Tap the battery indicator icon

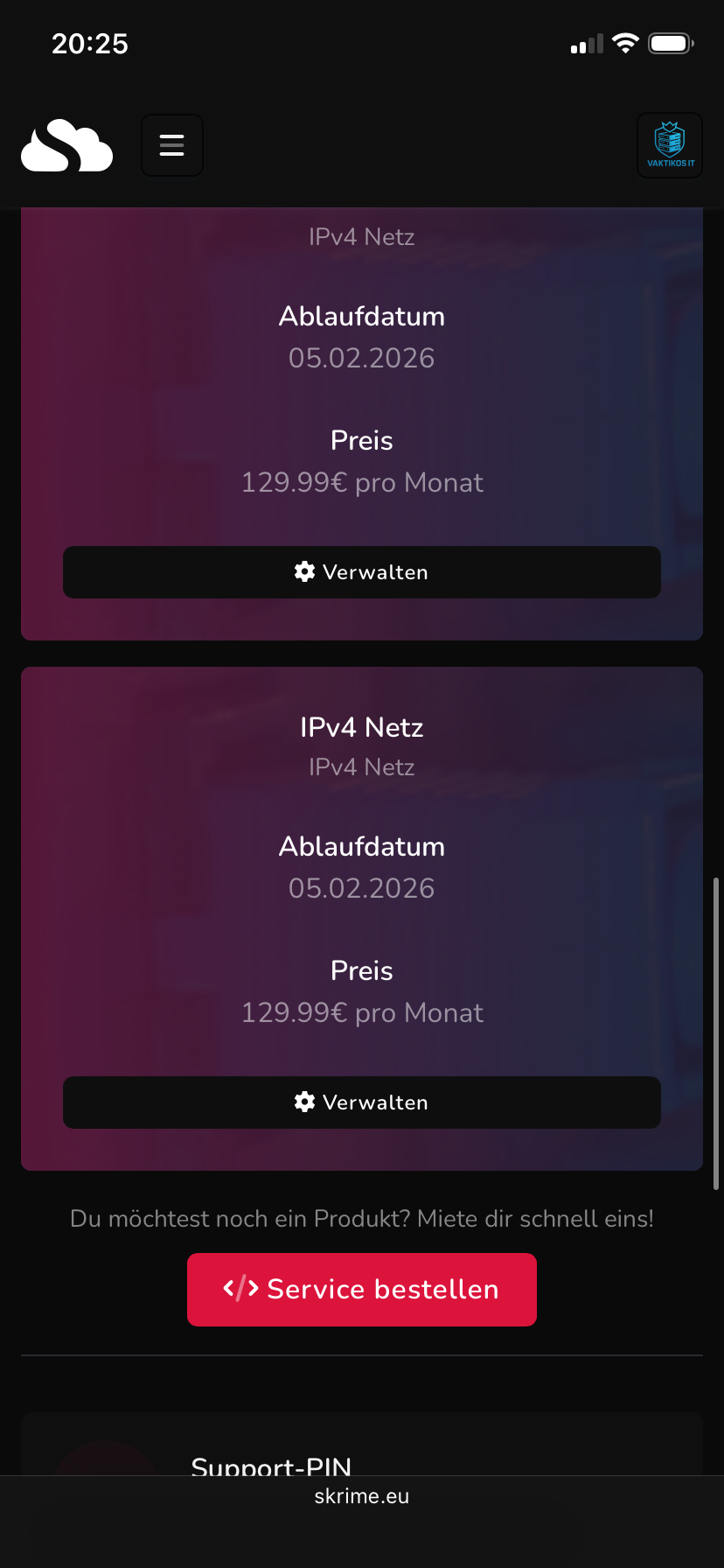pos(671,44)
